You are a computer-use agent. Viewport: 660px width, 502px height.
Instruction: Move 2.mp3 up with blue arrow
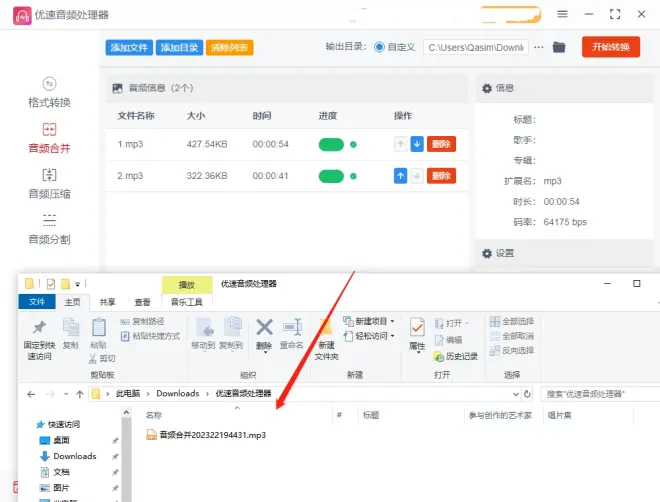point(400,176)
